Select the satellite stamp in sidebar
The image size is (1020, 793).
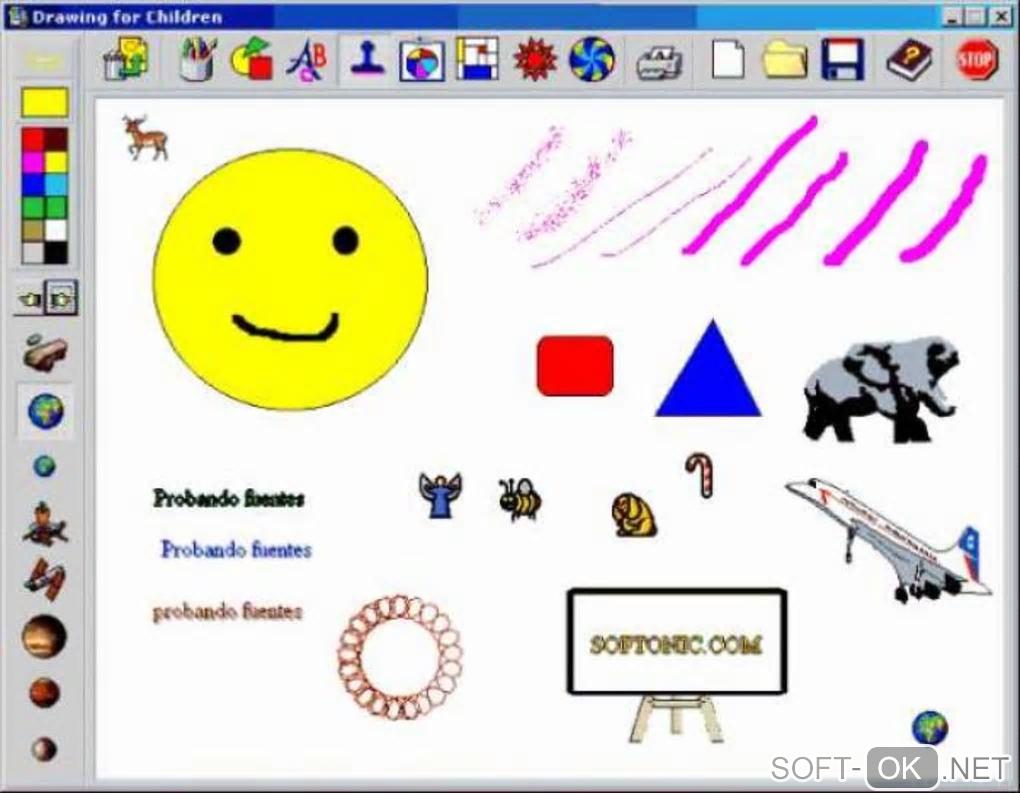[44, 579]
